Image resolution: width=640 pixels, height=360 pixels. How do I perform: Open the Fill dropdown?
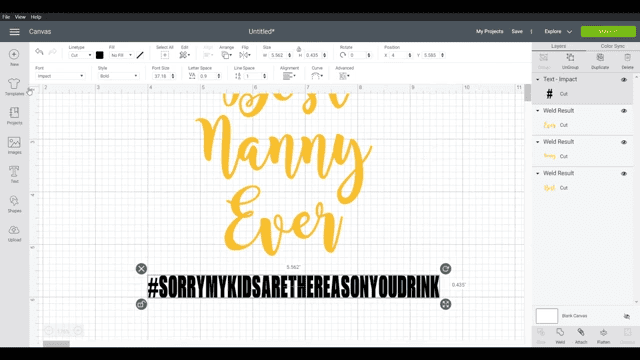pos(121,55)
